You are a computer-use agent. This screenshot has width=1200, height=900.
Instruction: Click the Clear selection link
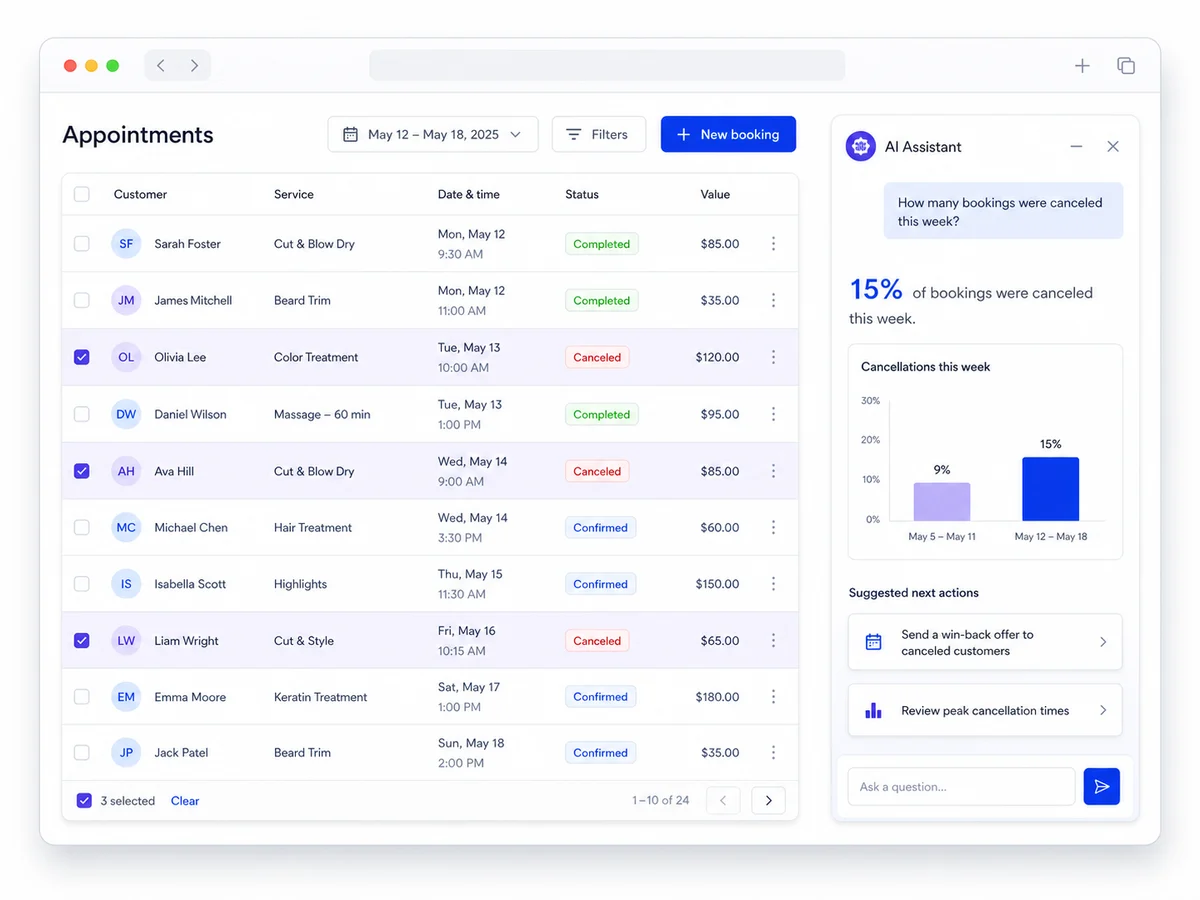point(185,801)
